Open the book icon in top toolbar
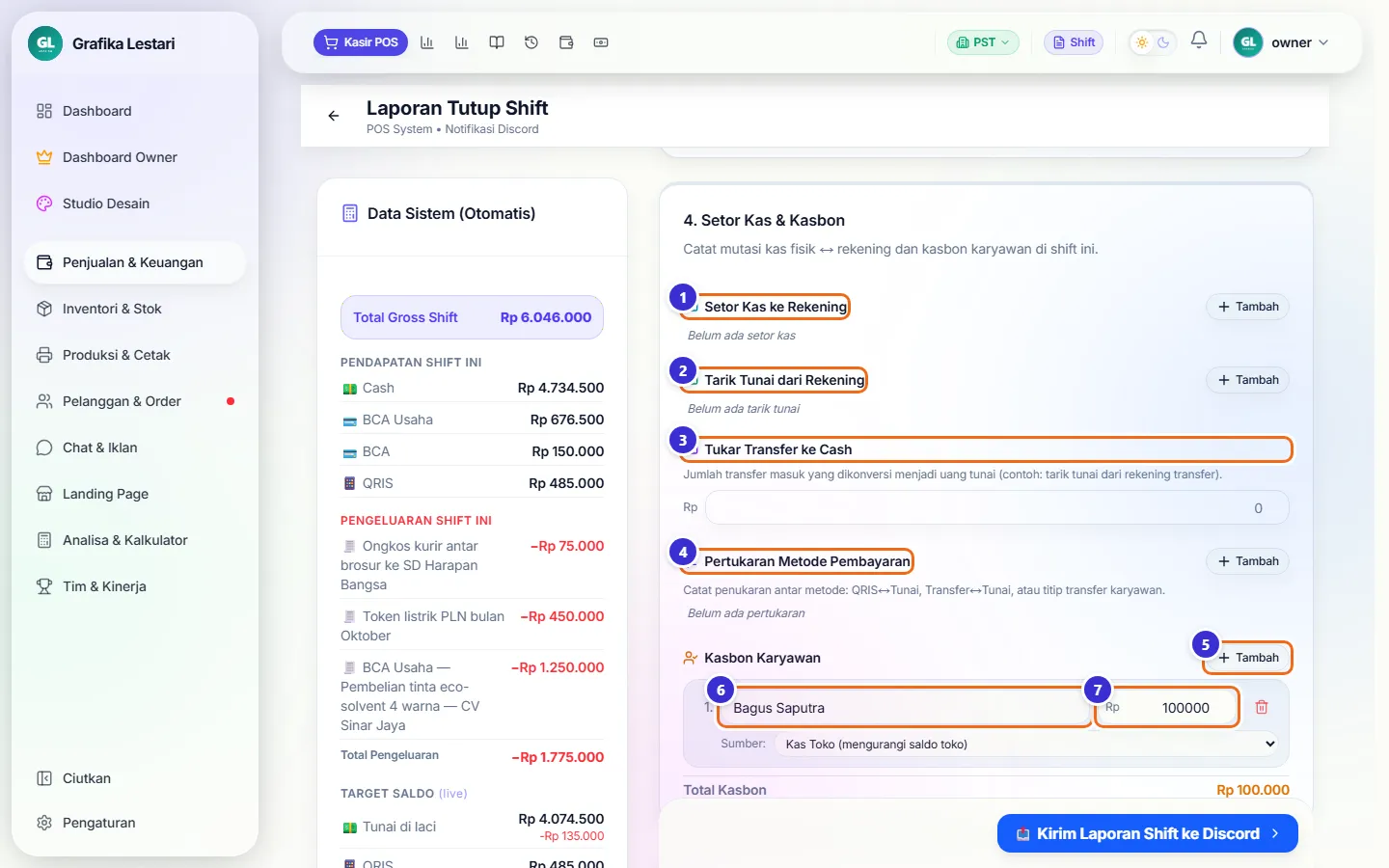This screenshot has width=1389, height=868. click(x=497, y=42)
